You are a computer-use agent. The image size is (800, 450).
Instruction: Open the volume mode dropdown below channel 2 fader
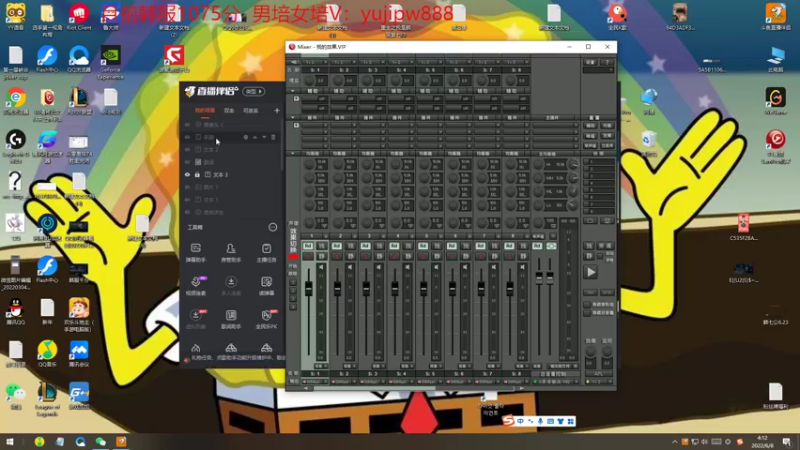(350, 366)
